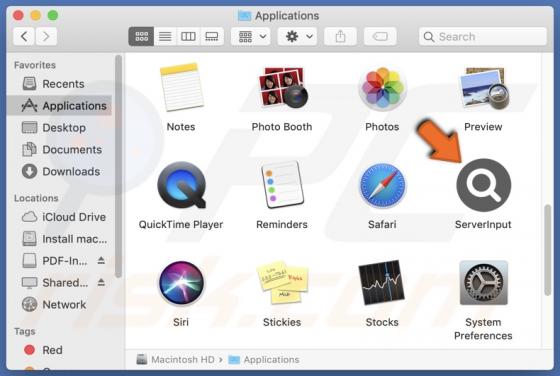Select the Safari compass icon
The height and width of the screenshot is (376, 560).
382,185
